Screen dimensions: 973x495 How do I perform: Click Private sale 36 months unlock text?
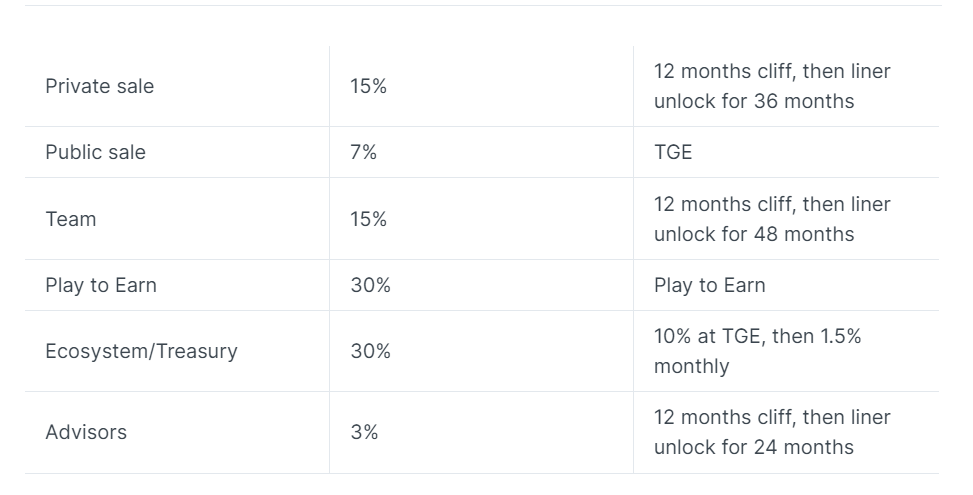pos(772,86)
